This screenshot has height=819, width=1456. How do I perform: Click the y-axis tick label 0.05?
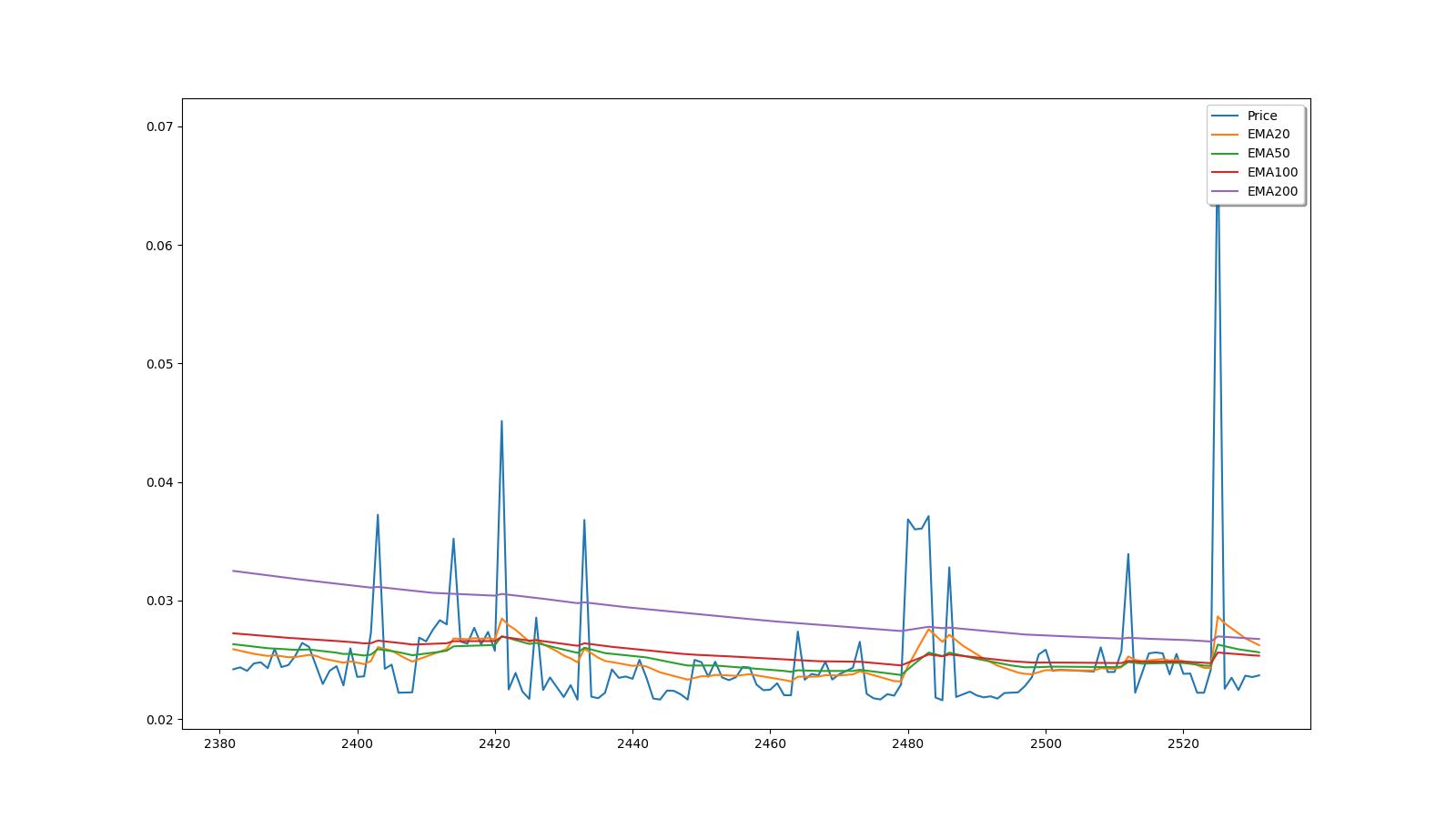click(x=159, y=364)
